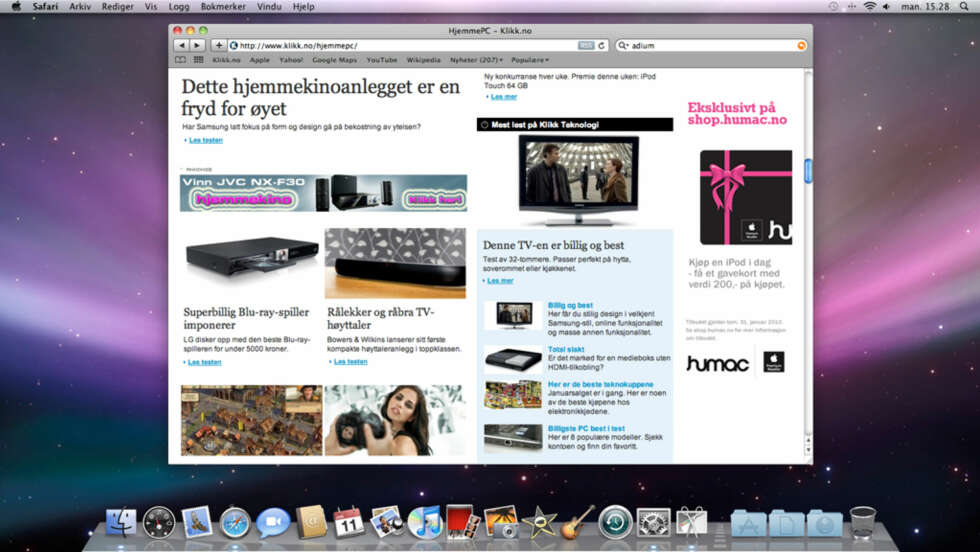Open Time Machine from the Dock
This screenshot has height=552, width=980.
[615, 522]
